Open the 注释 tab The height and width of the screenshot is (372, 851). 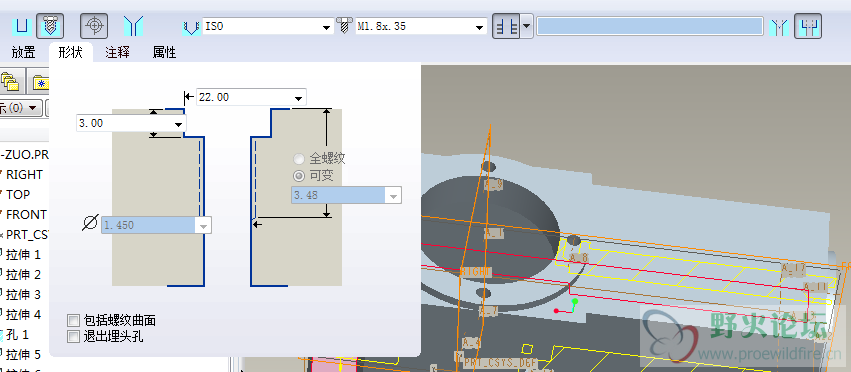[x=117, y=53]
